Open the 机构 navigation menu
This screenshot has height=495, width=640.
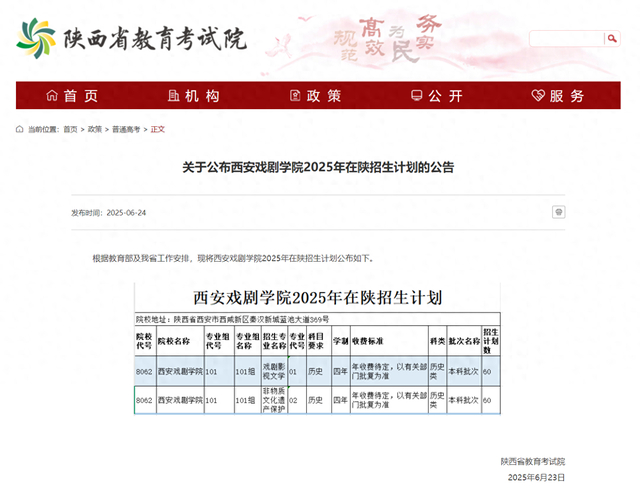[x=194, y=95]
